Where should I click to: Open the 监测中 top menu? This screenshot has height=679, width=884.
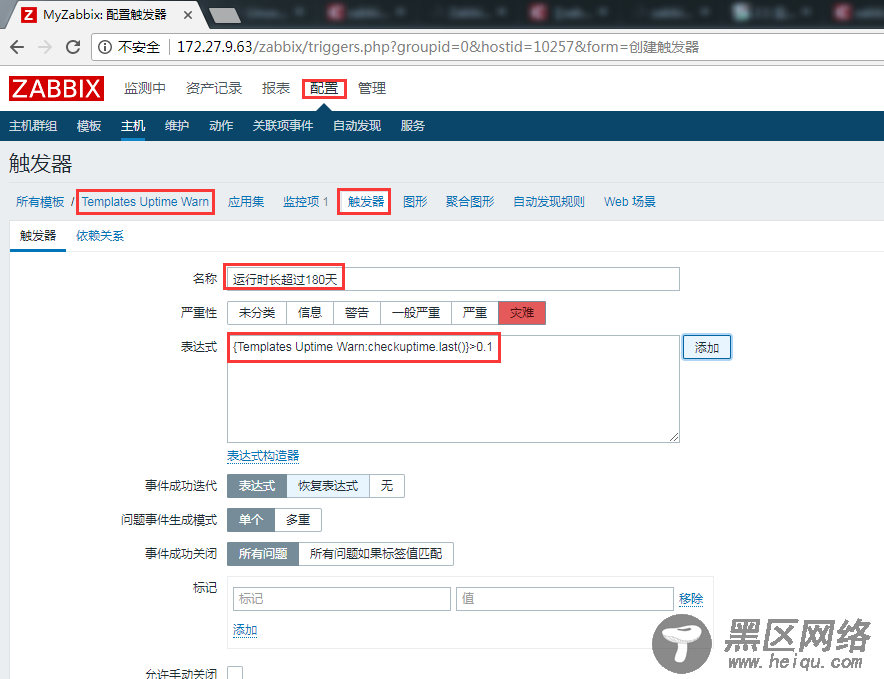pos(145,89)
